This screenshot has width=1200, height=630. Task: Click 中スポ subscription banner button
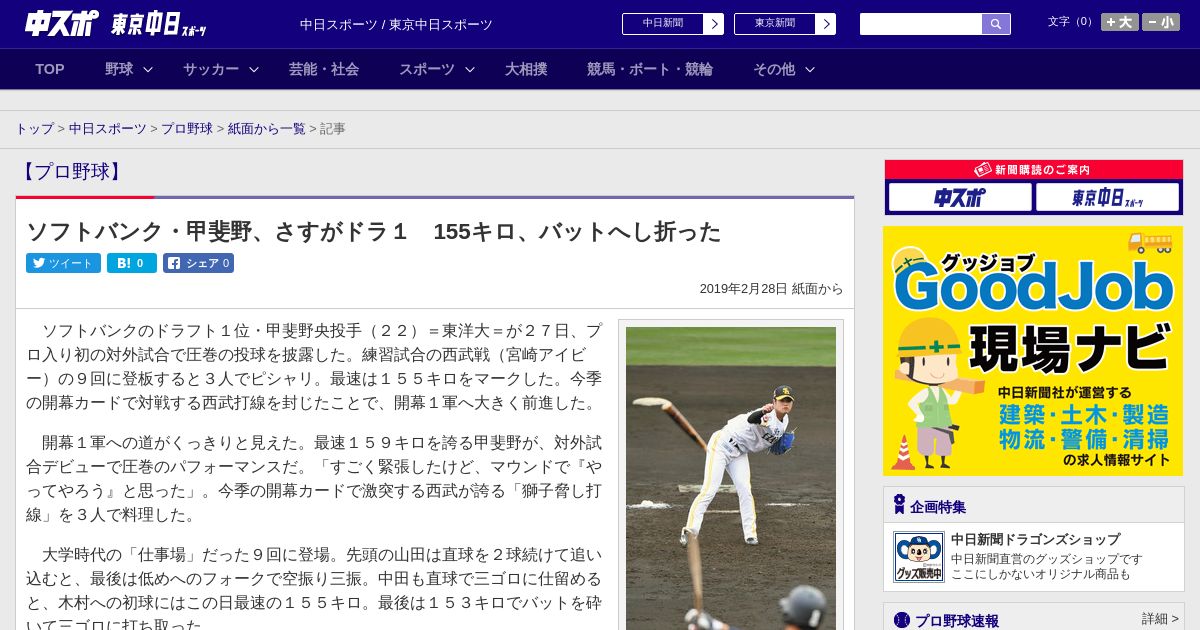[960, 197]
